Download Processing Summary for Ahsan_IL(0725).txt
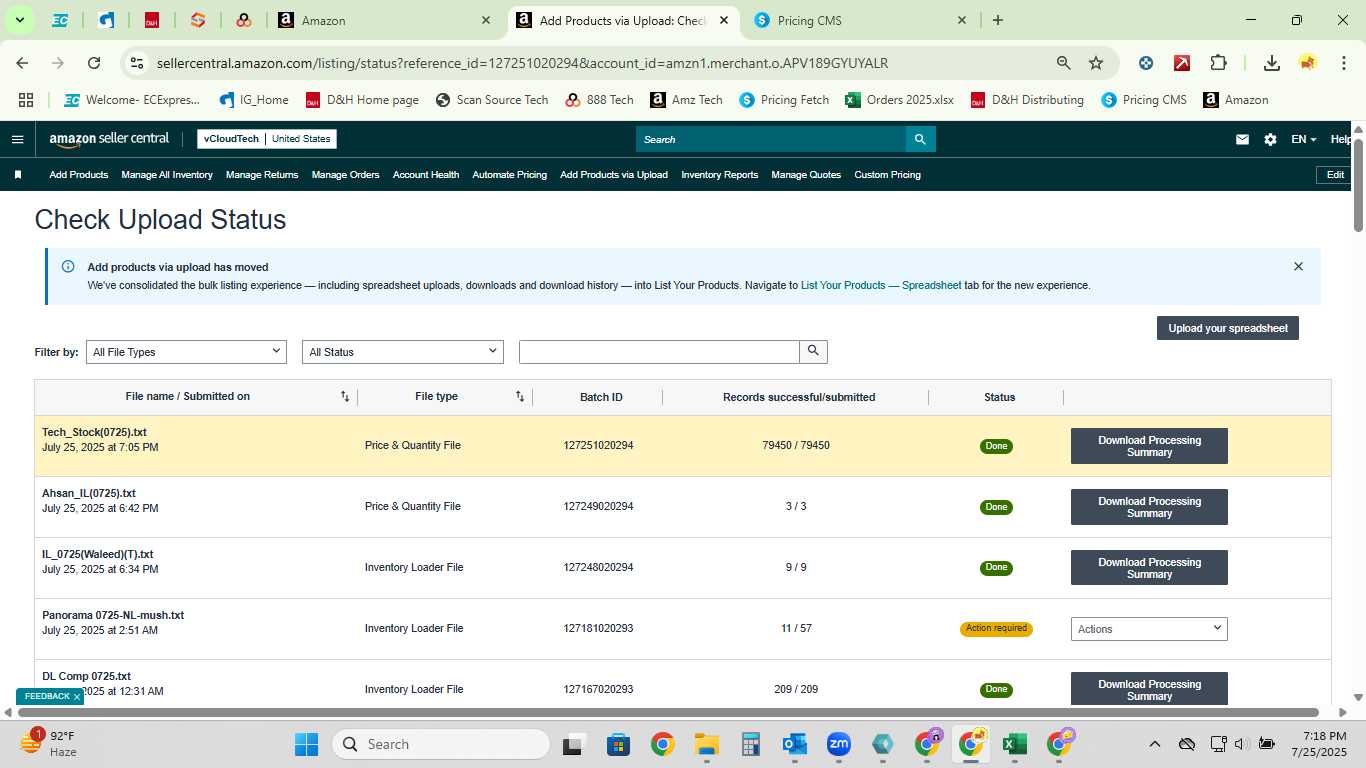Viewport: 1366px width, 768px height. point(1149,507)
